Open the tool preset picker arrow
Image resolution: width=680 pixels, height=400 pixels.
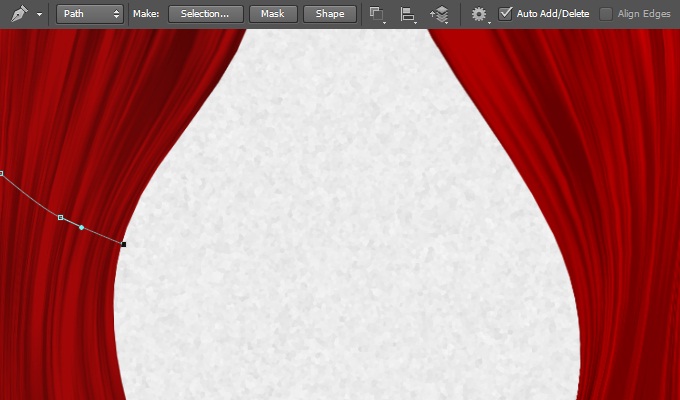tap(39, 15)
